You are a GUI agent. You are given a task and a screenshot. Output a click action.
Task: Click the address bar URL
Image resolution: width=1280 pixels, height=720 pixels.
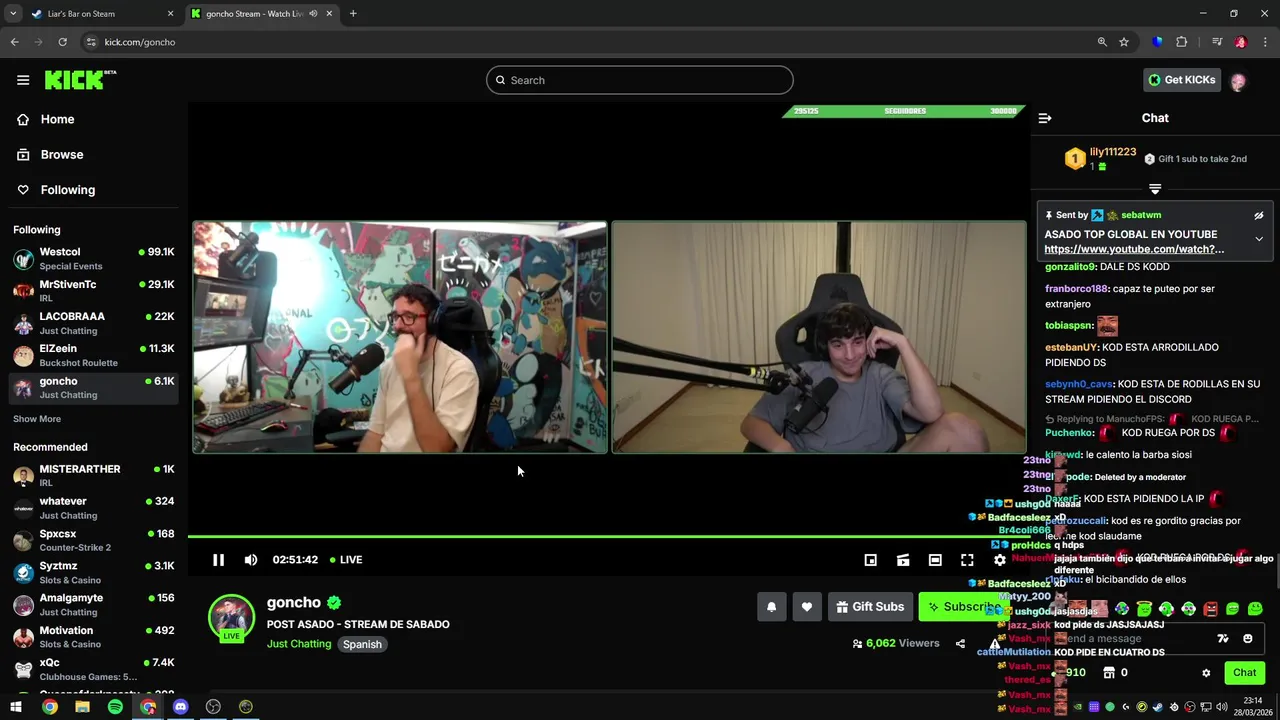pyautogui.click(x=140, y=42)
